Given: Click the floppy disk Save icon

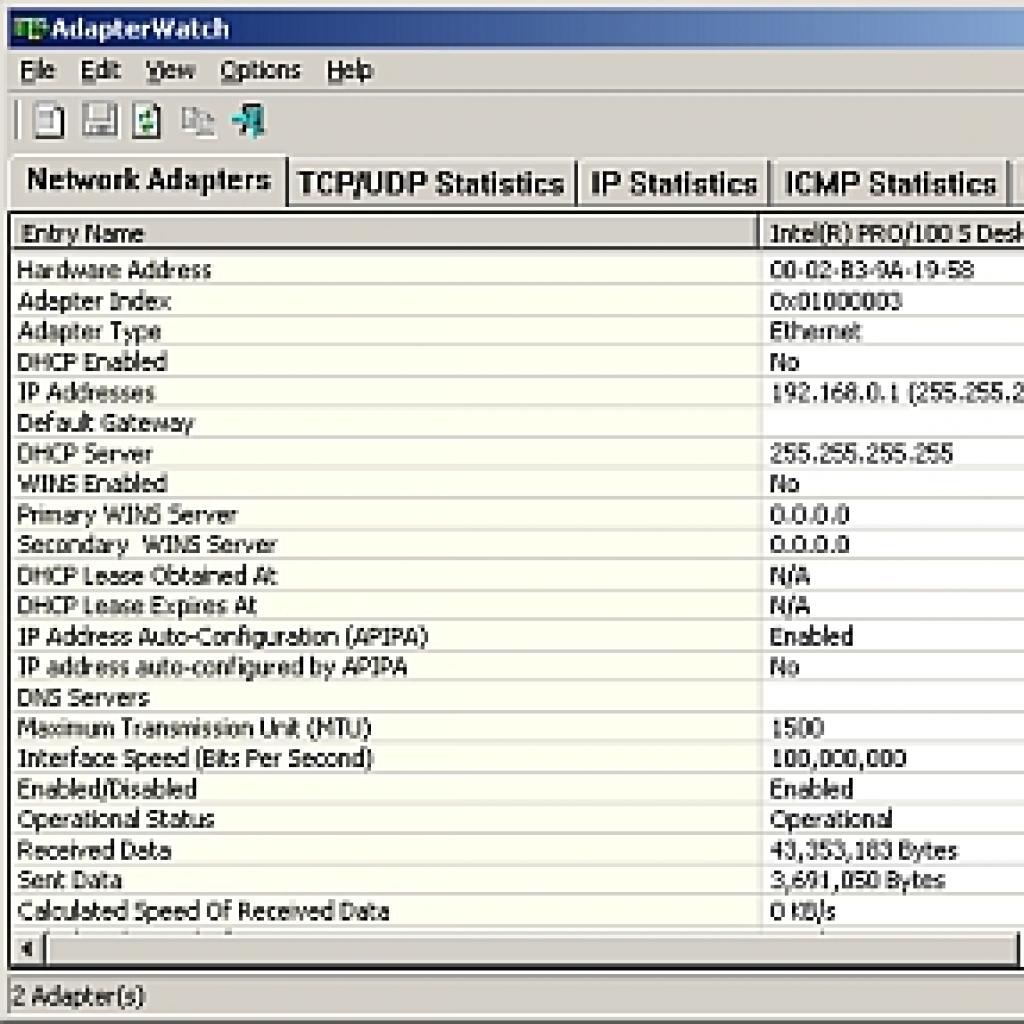Looking at the screenshot, I should coord(99,120).
